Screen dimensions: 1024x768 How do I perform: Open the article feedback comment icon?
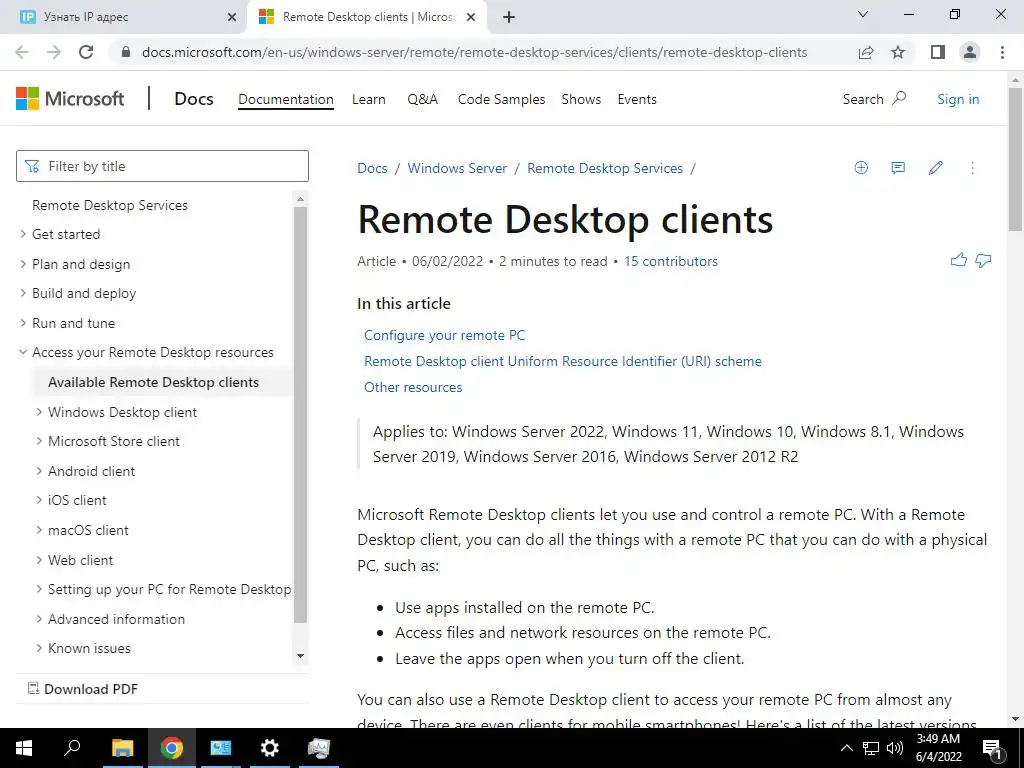898,168
